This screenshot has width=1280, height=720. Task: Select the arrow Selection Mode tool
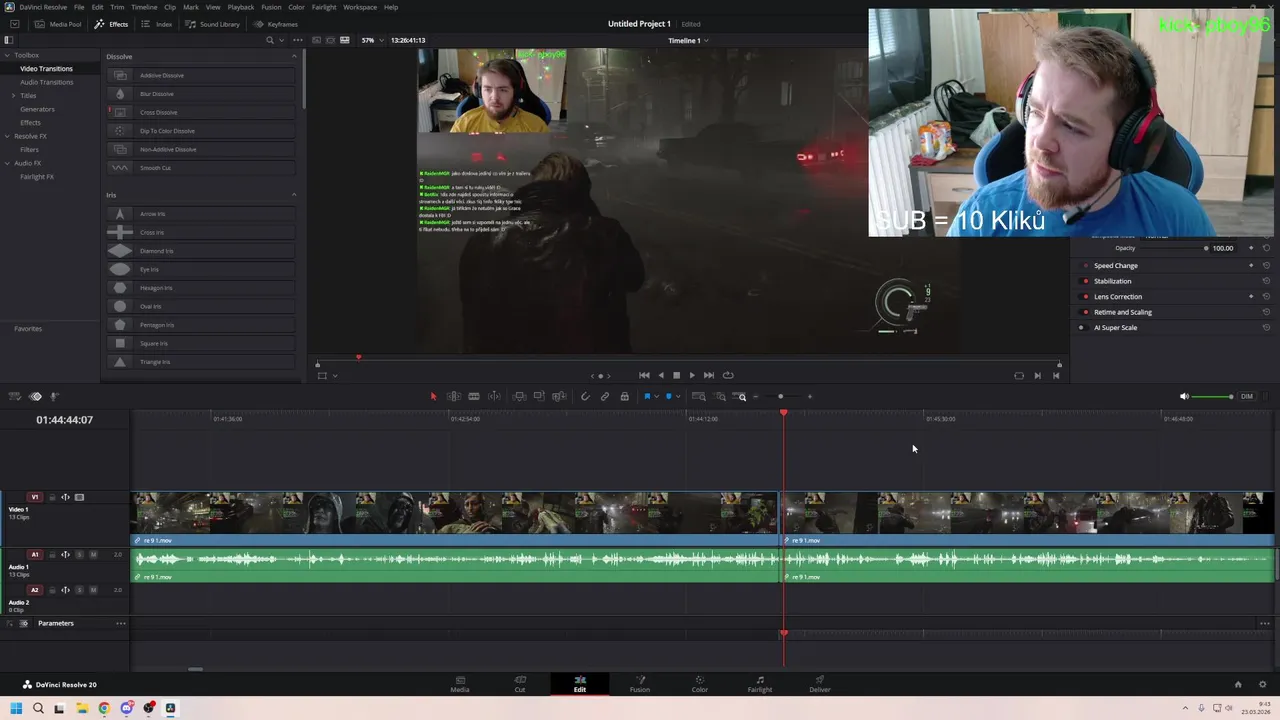[x=433, y=396]
